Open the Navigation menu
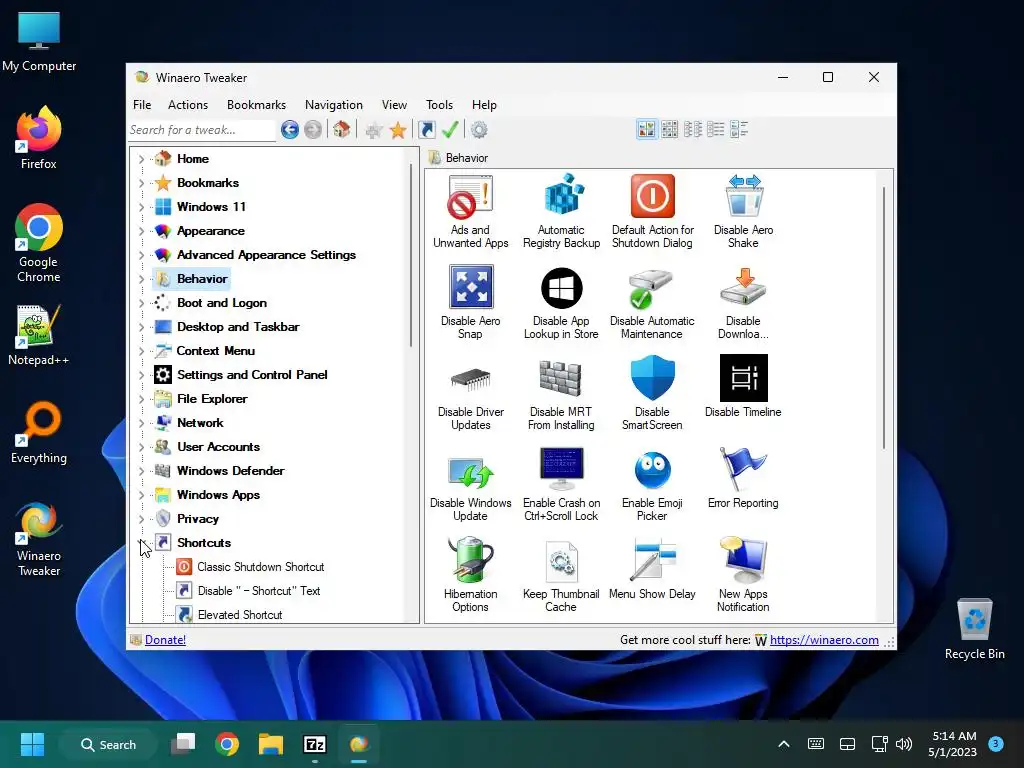1024x768 pixels. click(334, 104)
